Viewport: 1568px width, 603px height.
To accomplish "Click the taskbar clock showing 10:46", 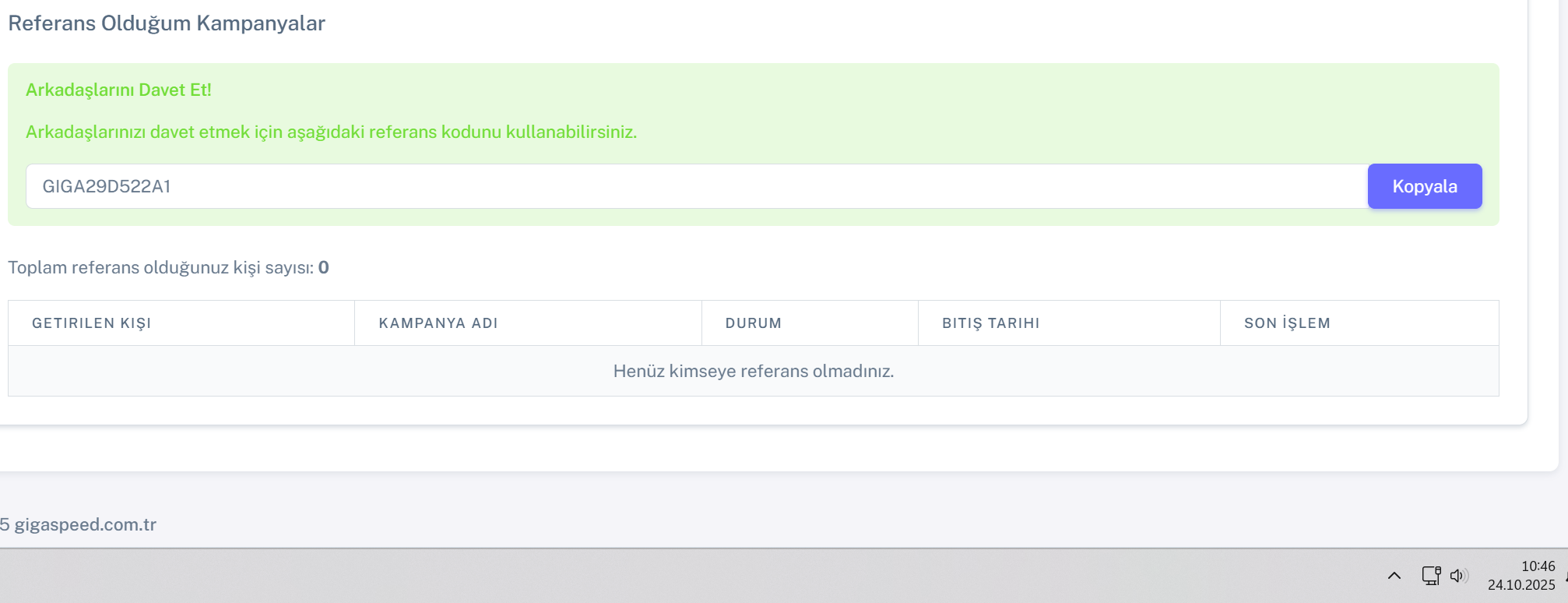I will click(1538, 566).
